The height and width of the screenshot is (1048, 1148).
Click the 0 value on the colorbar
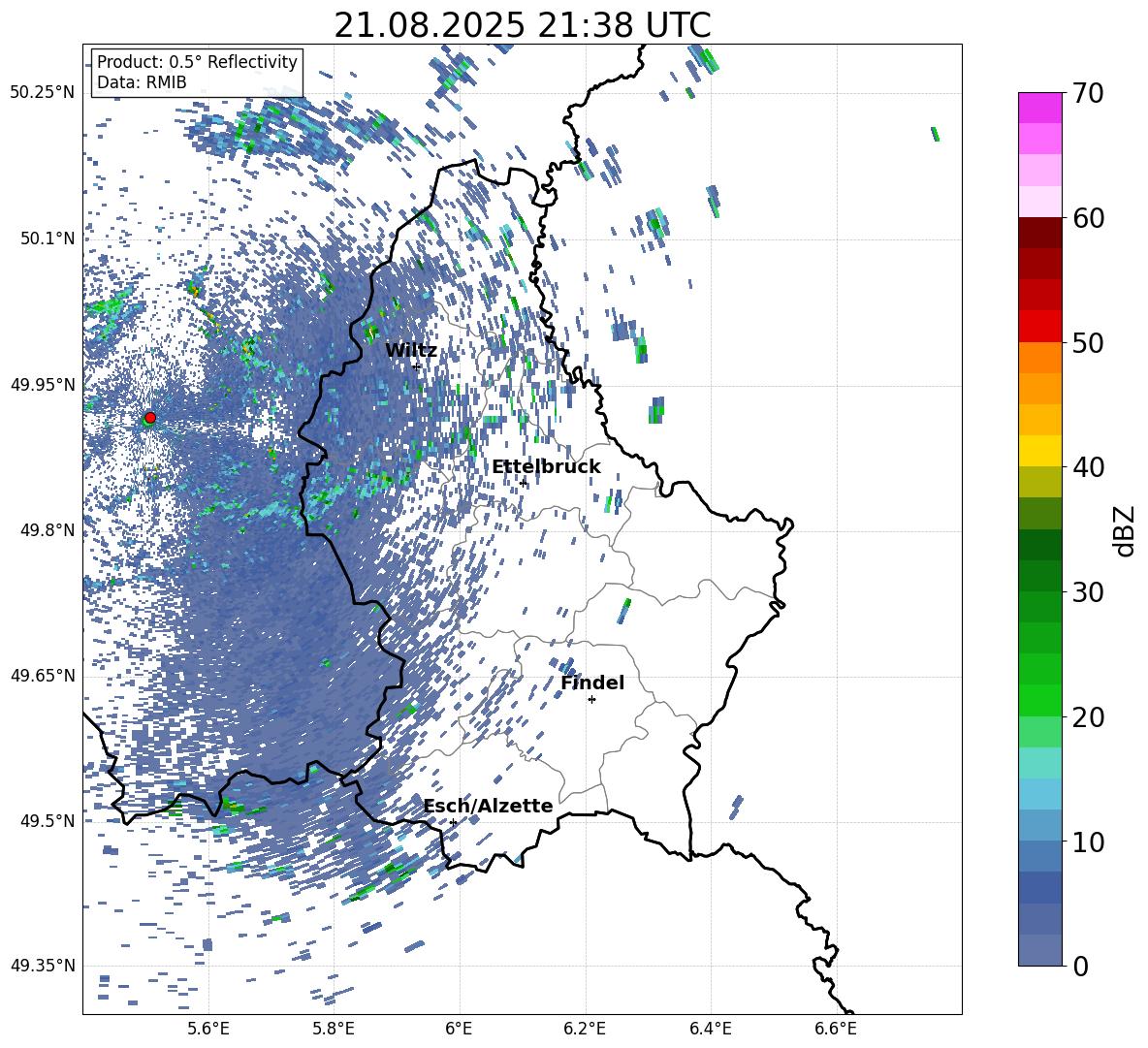(1080, 966)
